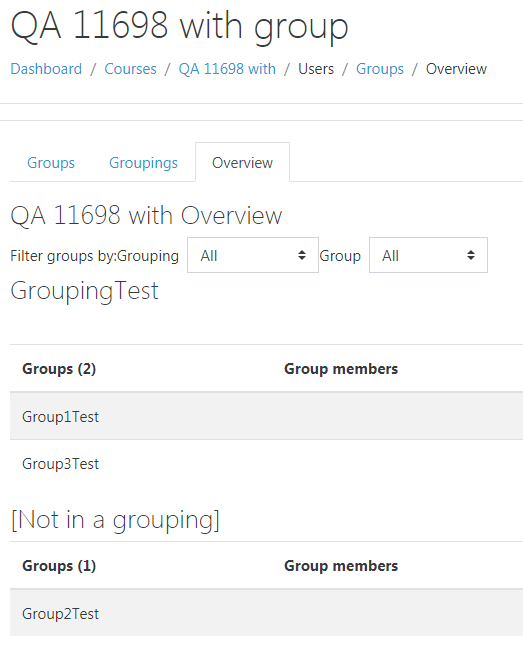Screen dimensions: 523x667
Task: Switch to the Groupings tab
Action: point(143,162)
